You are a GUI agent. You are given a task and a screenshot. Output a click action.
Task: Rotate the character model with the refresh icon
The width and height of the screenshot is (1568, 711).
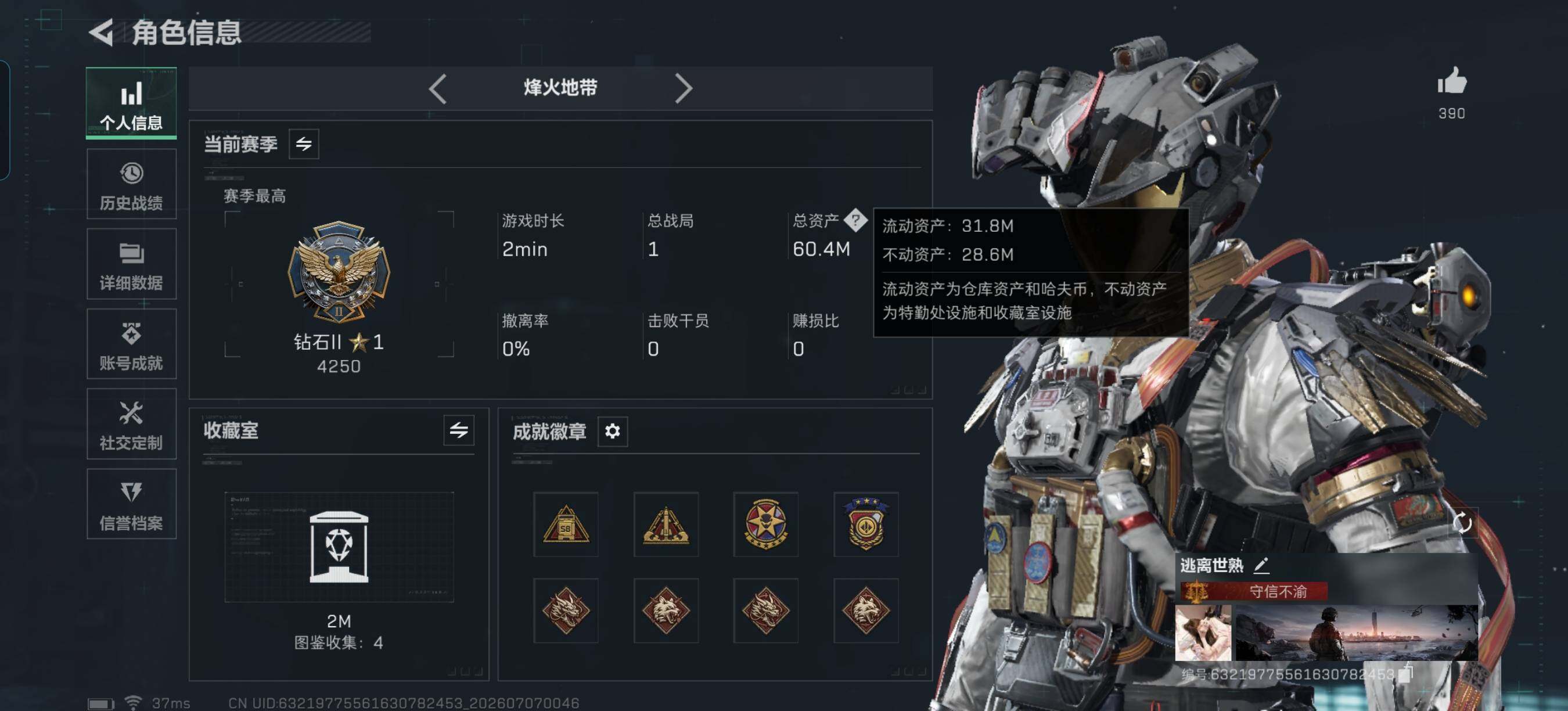(x=1462, y=522)
